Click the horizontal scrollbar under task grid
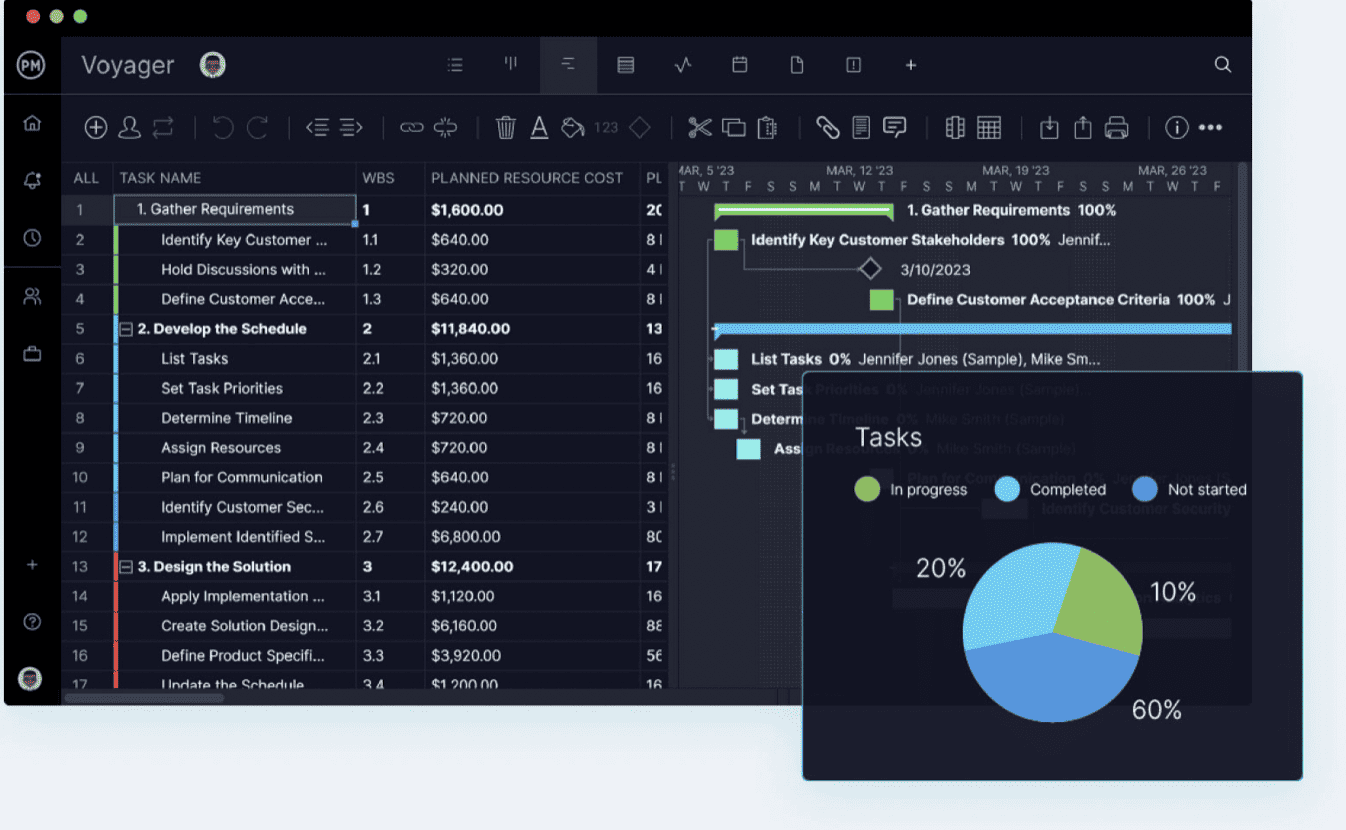1346x830 pixels. tap(145, 697)
